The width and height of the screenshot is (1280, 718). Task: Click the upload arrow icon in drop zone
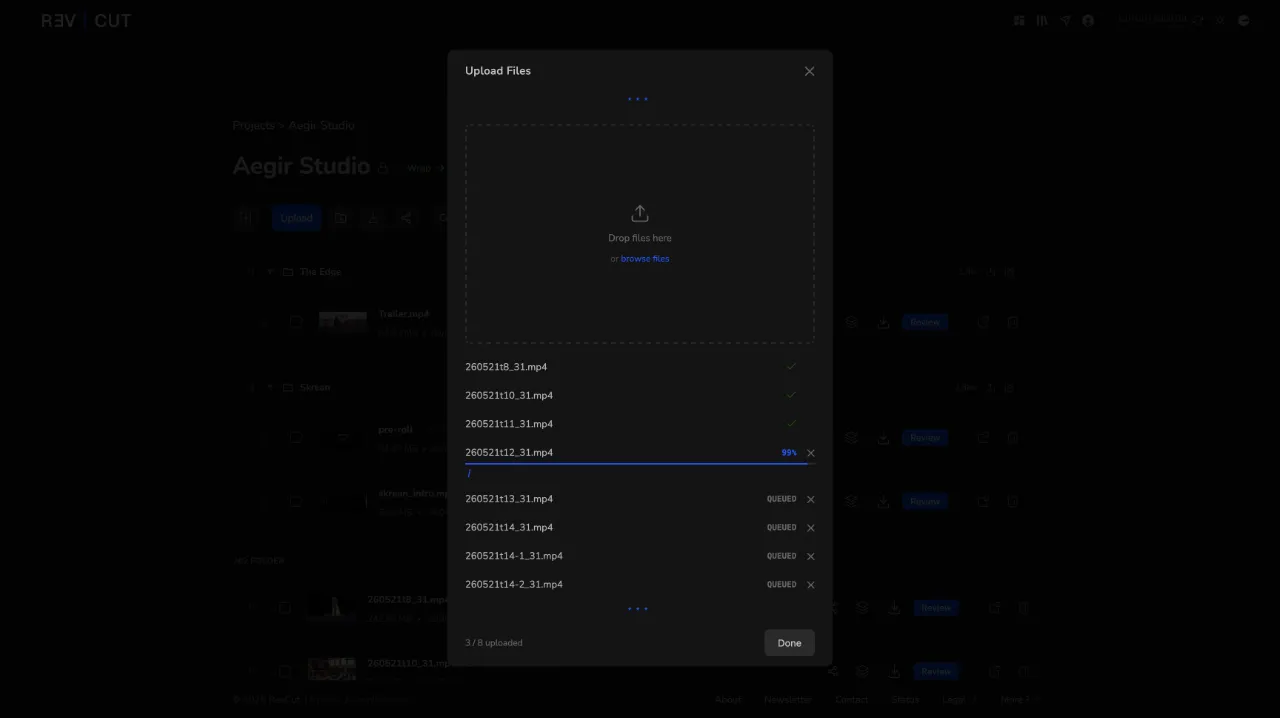coord(640,214)
